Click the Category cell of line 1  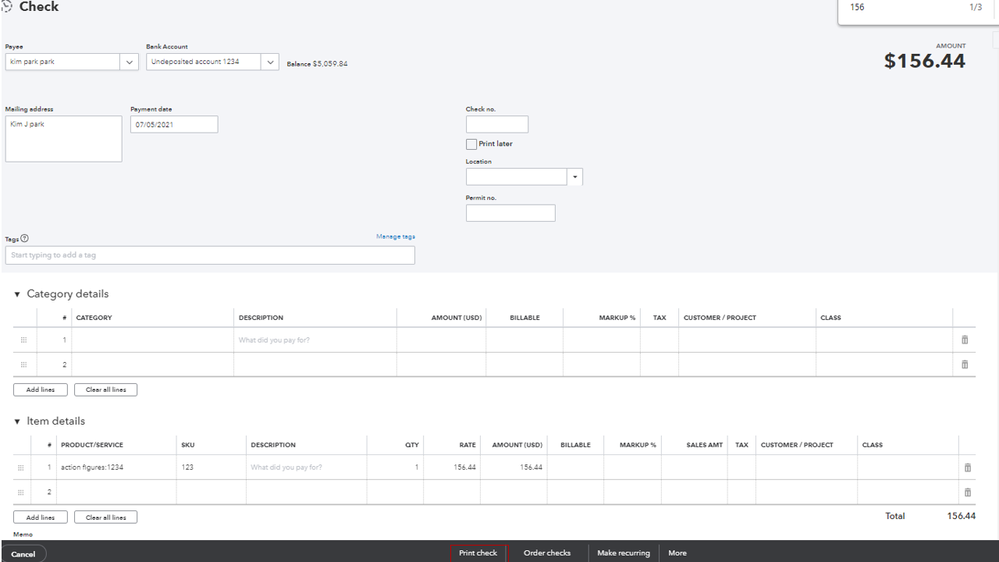152,340
